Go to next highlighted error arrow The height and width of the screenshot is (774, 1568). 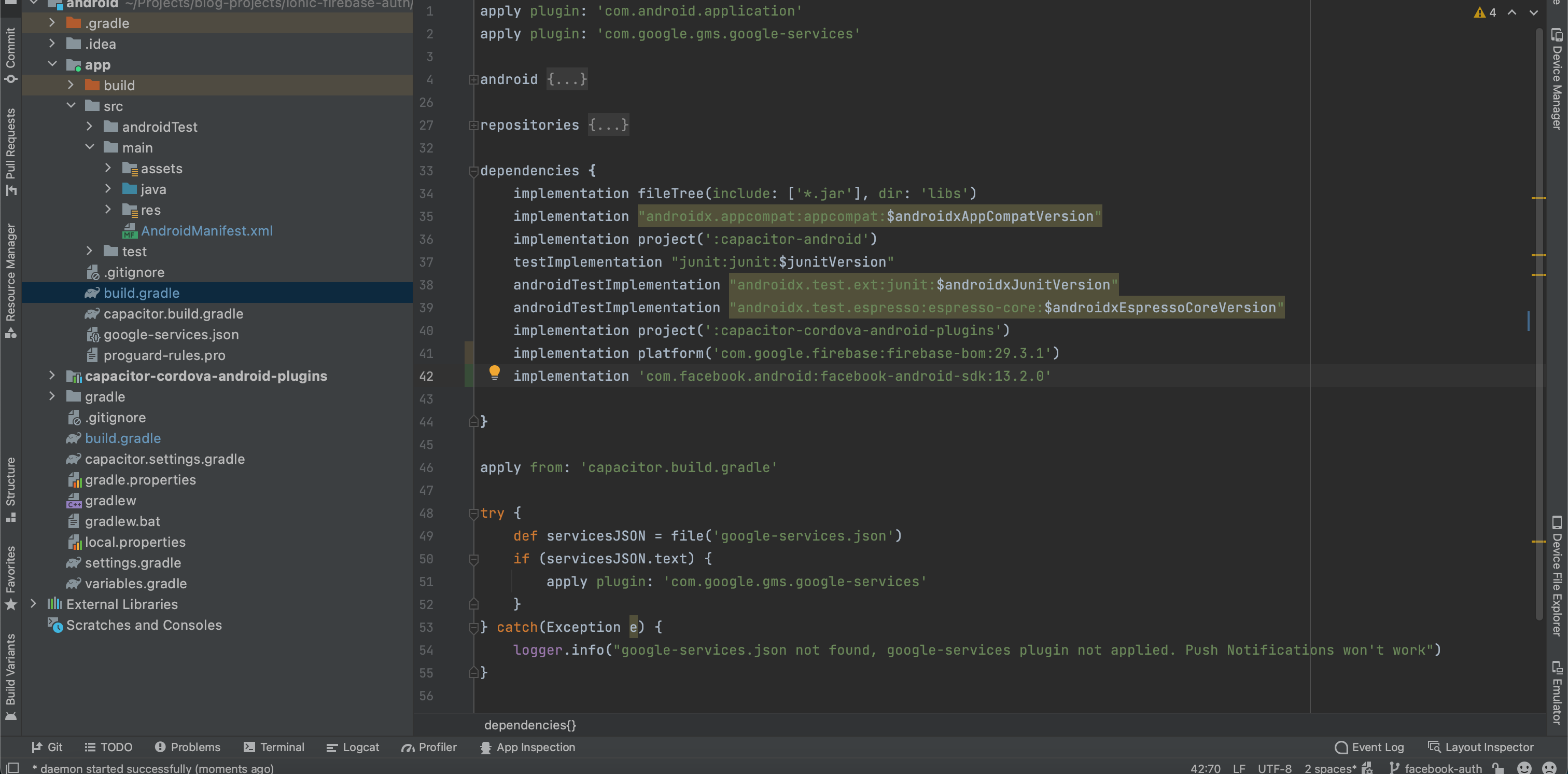[x=1533, y=12]
